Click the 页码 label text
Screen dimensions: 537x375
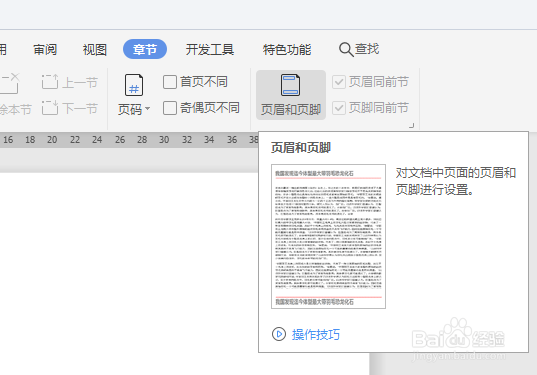pyautogui.click(x=130, y=110)
